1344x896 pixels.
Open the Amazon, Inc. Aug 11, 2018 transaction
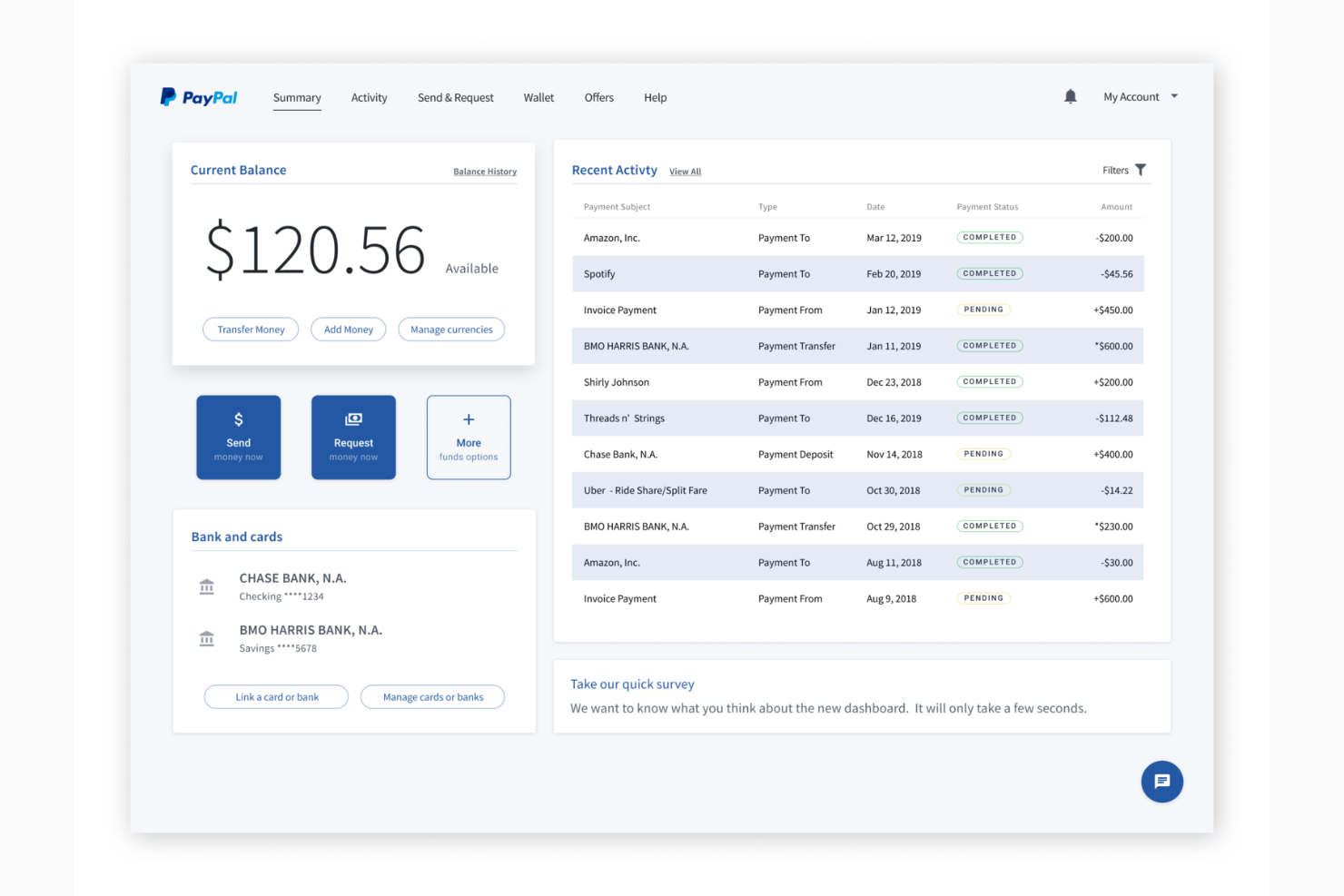pyautogui.click(x=858, y=562)
